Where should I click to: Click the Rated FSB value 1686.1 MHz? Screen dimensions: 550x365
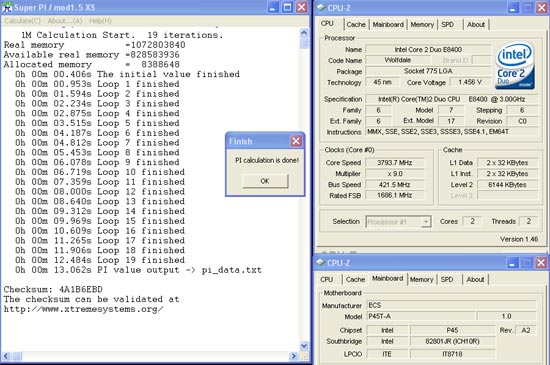(x=395, y=195)
